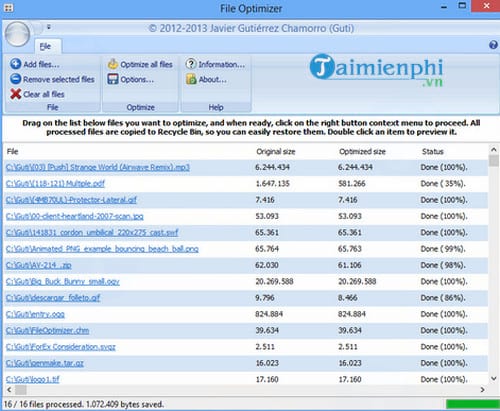Select the cordon_umbilical cast.swf file link
This screenshot has height=411, width=500.
pos(92,233)
